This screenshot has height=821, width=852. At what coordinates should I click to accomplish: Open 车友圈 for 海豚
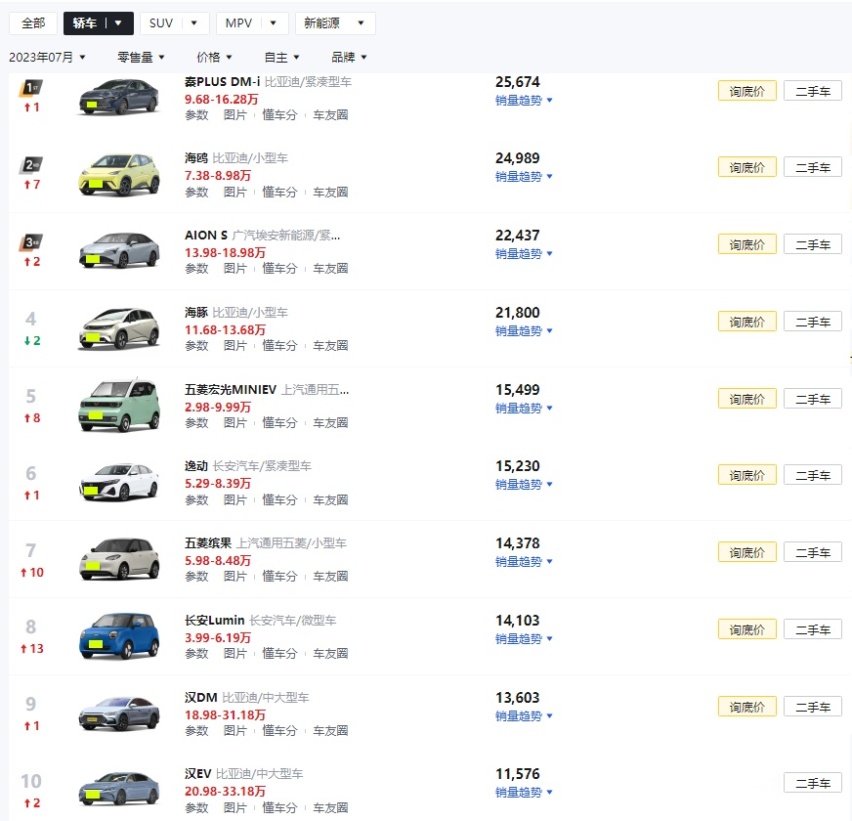(x=330, y=346)
